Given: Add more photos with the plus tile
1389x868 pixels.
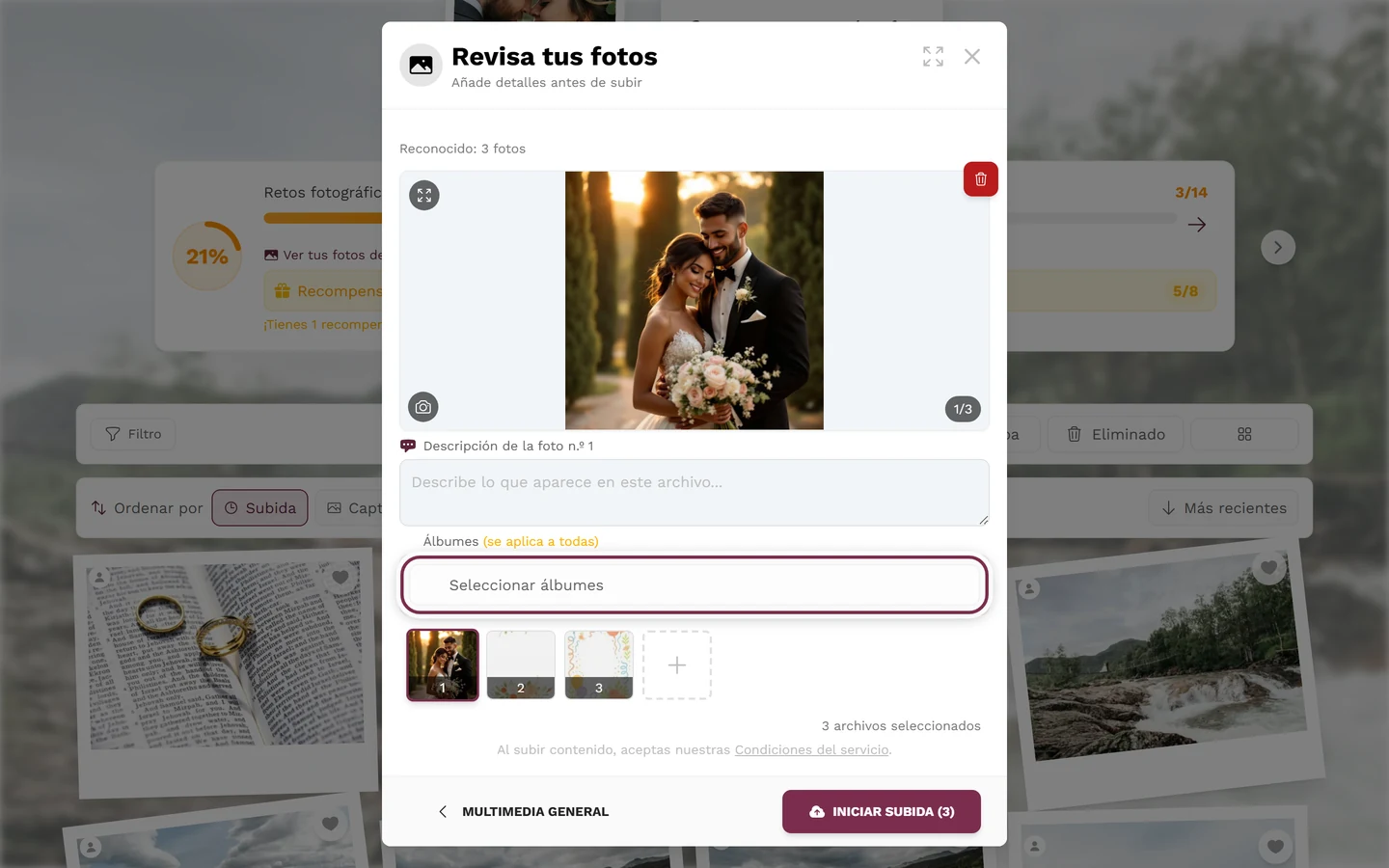Looking at the screenshot, I should [x=677, y=665].
